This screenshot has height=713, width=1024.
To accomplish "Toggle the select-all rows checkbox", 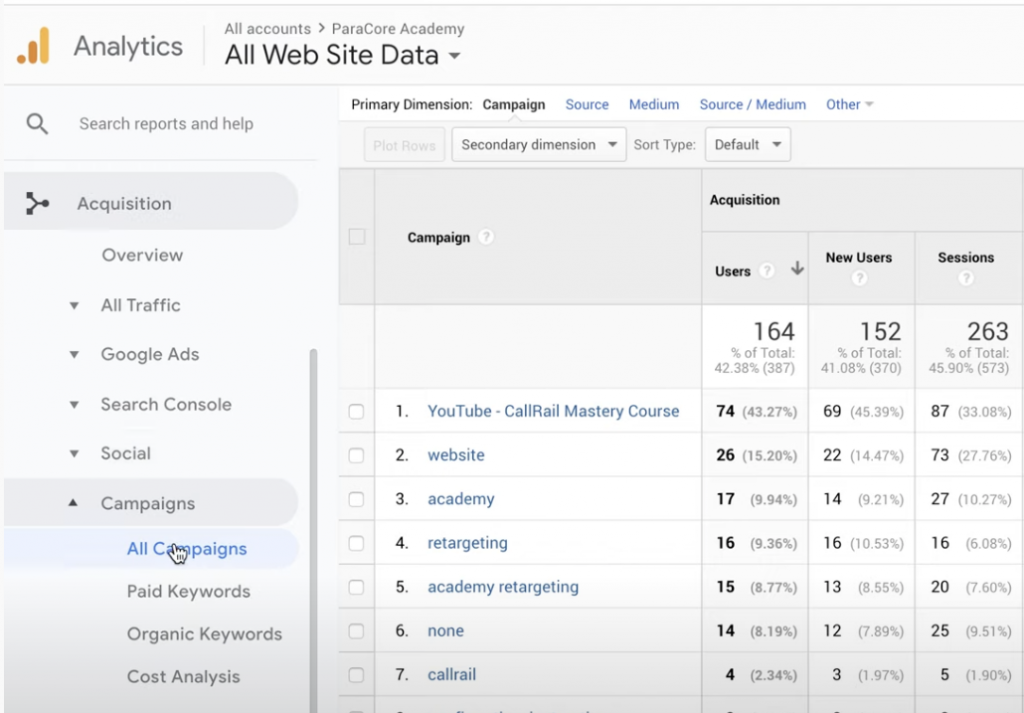I will tap(357, 236).
